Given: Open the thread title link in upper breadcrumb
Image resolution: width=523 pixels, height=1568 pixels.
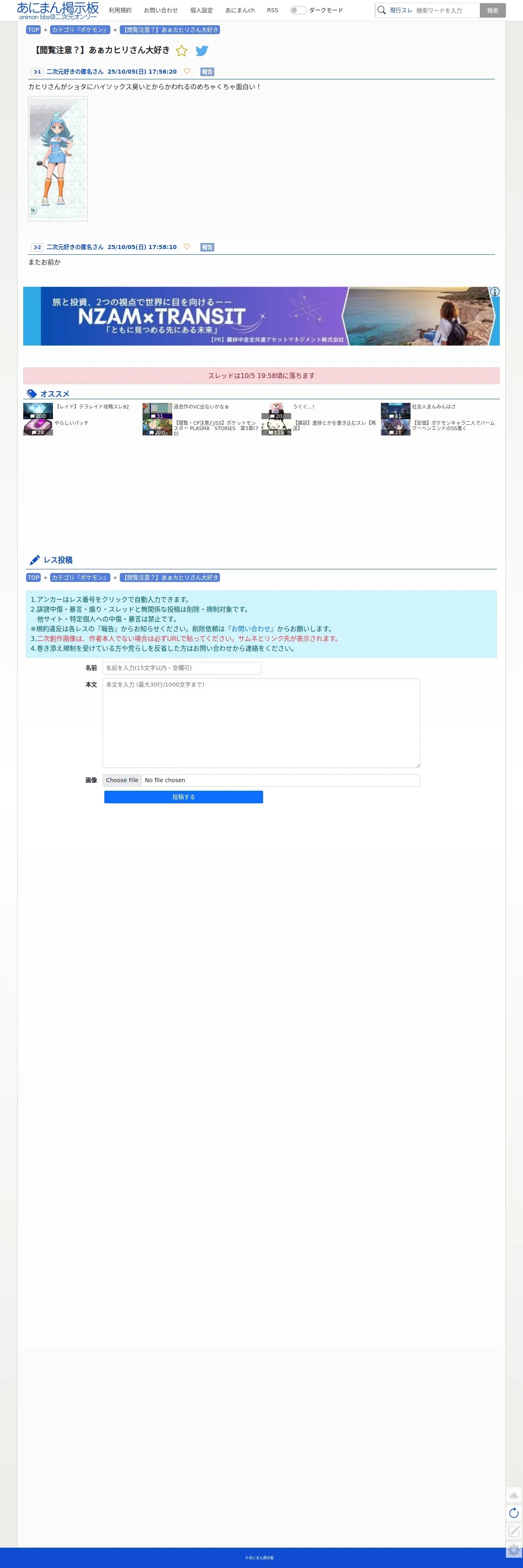Looking at the screenshot, I should (x=170, y=30).
